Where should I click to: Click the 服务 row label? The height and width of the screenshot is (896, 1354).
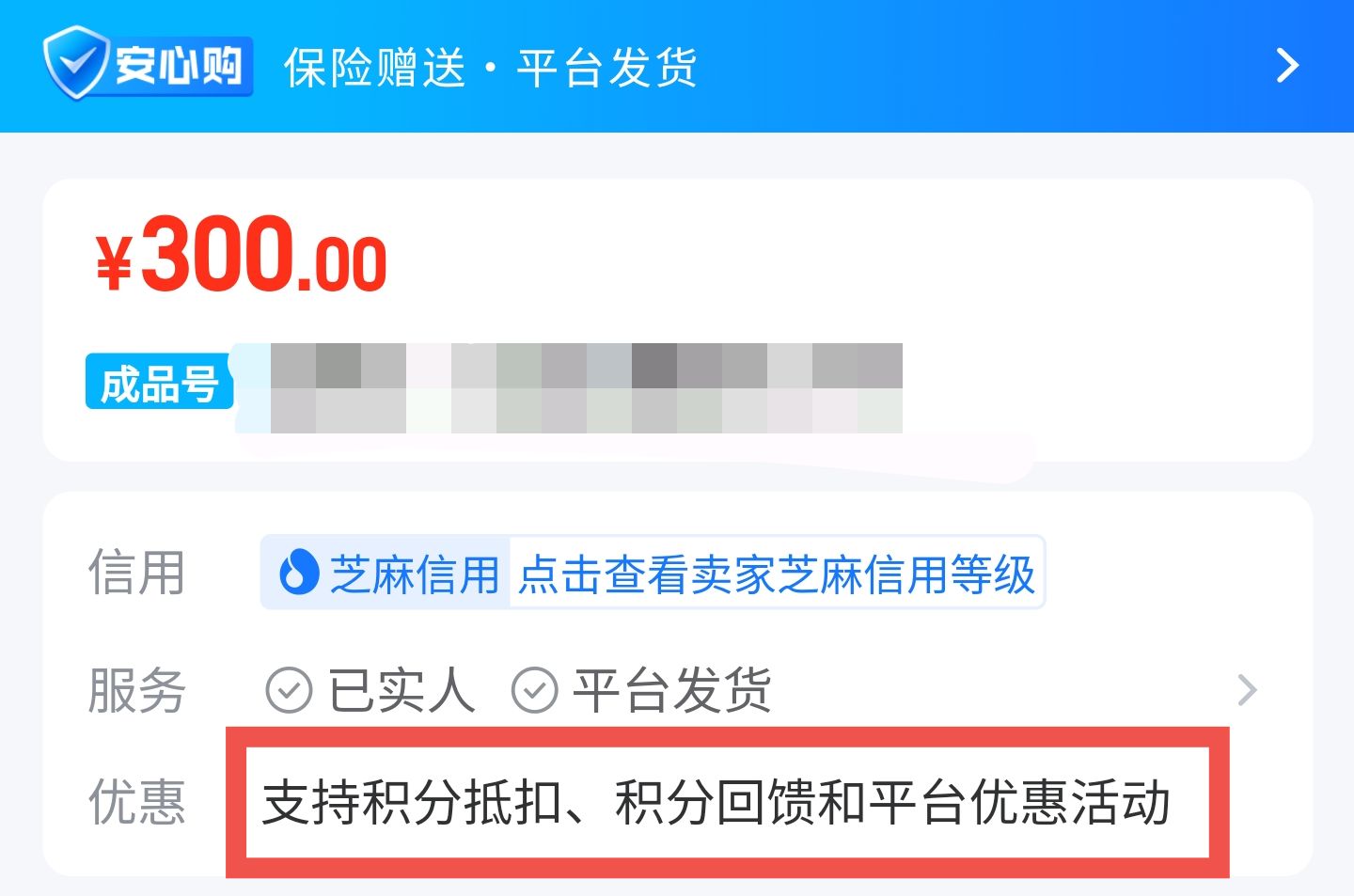[136, 690]
